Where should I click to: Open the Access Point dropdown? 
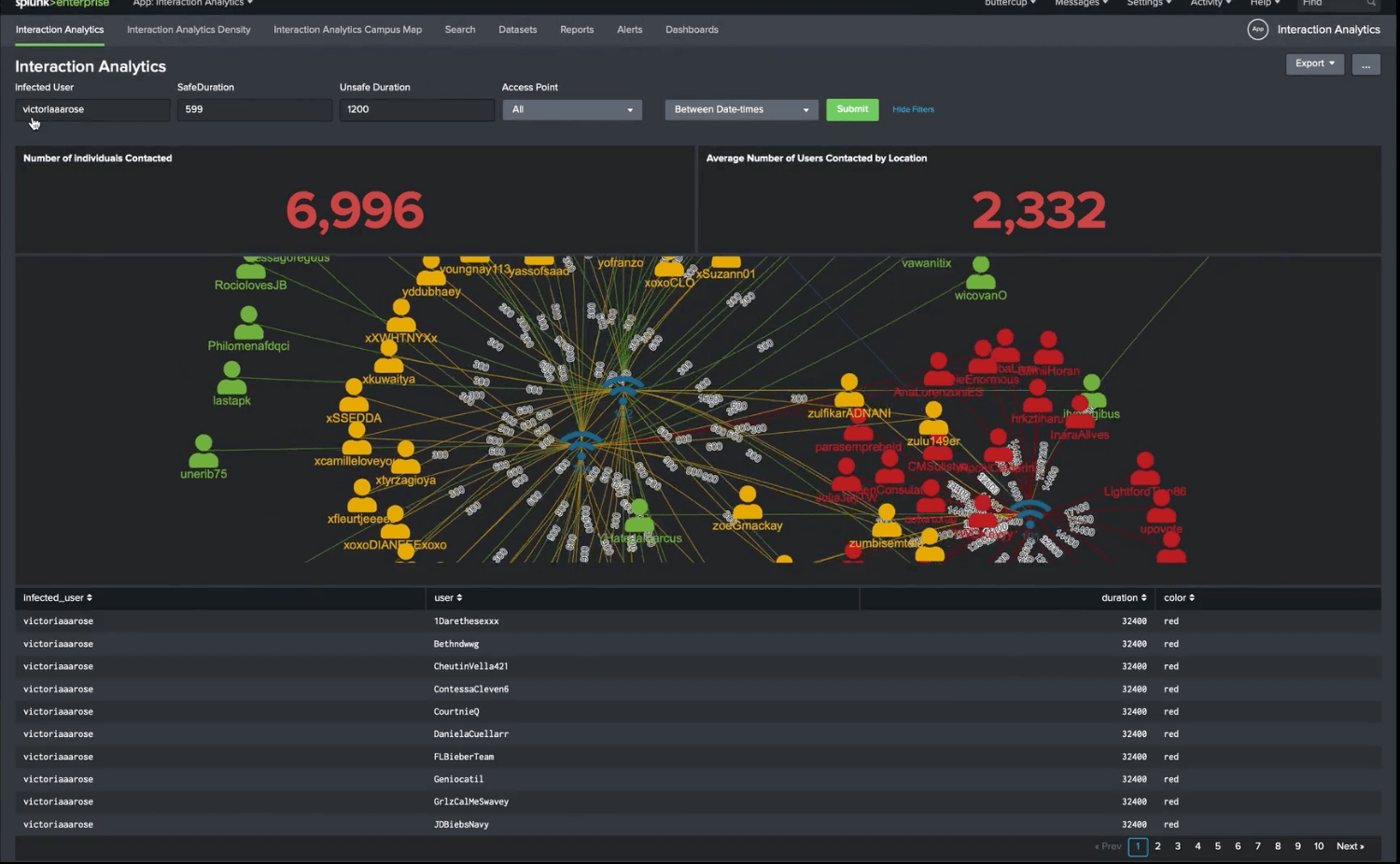tap(572, 110)
